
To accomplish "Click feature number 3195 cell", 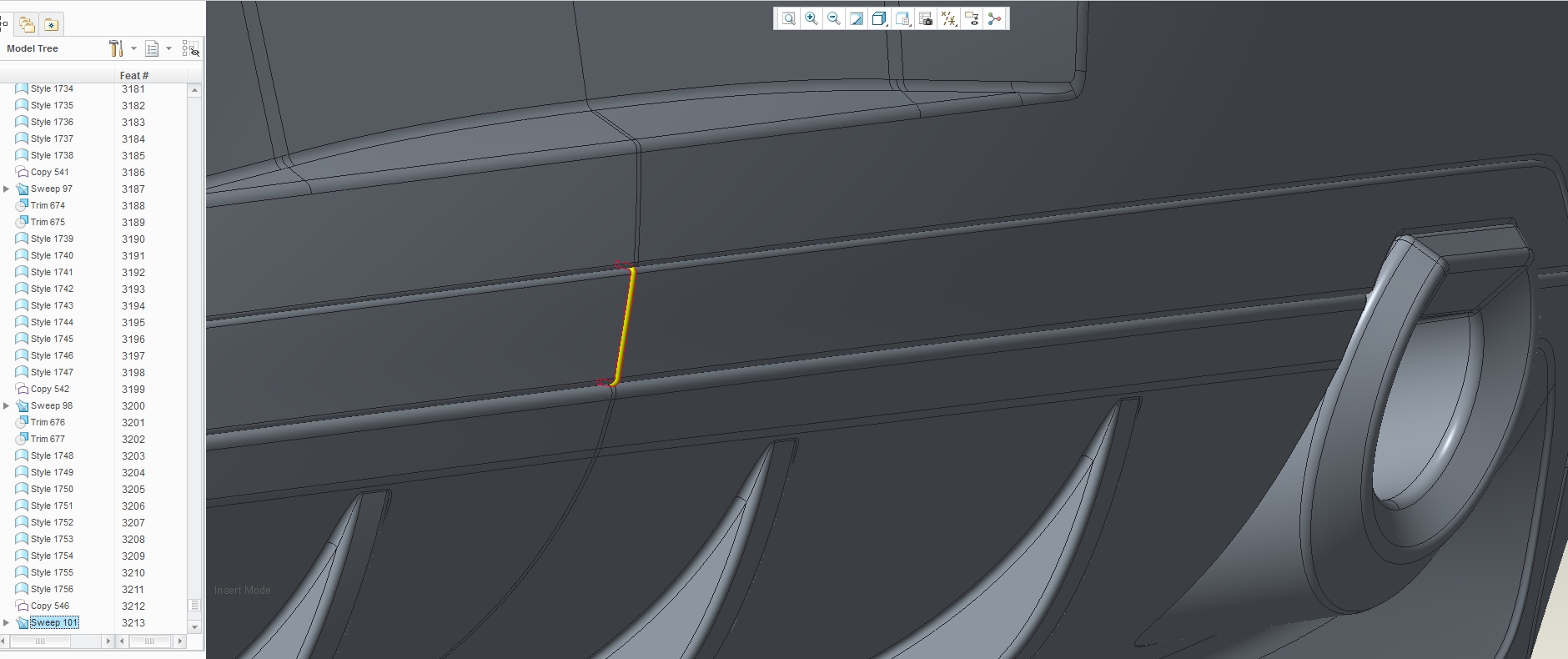I will [x=133, y=323].
